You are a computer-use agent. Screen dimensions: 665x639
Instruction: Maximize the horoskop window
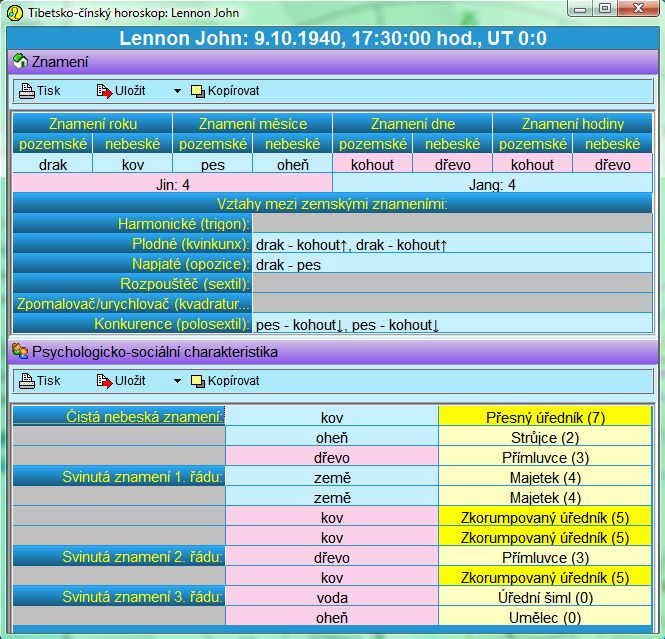[x=605, y=8]
